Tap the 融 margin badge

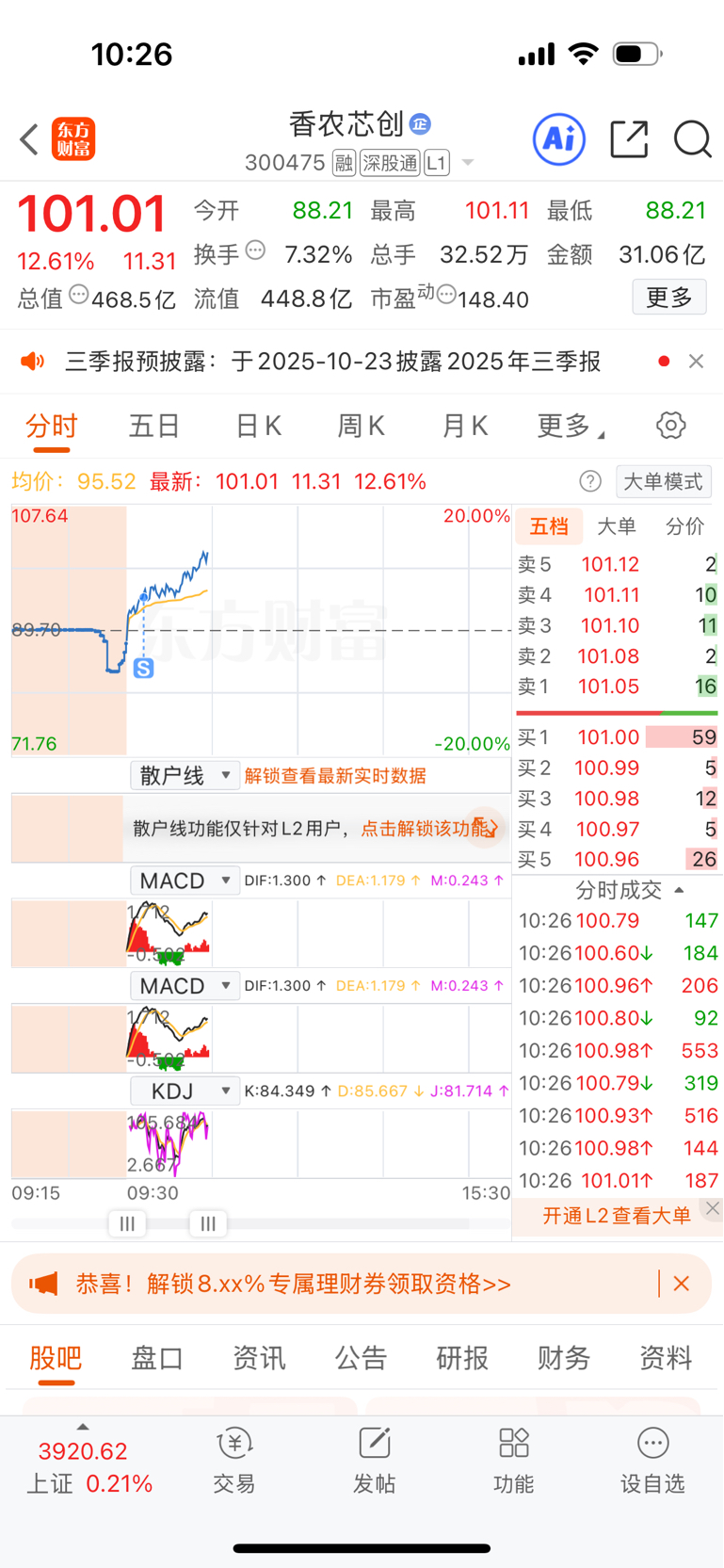344,163
